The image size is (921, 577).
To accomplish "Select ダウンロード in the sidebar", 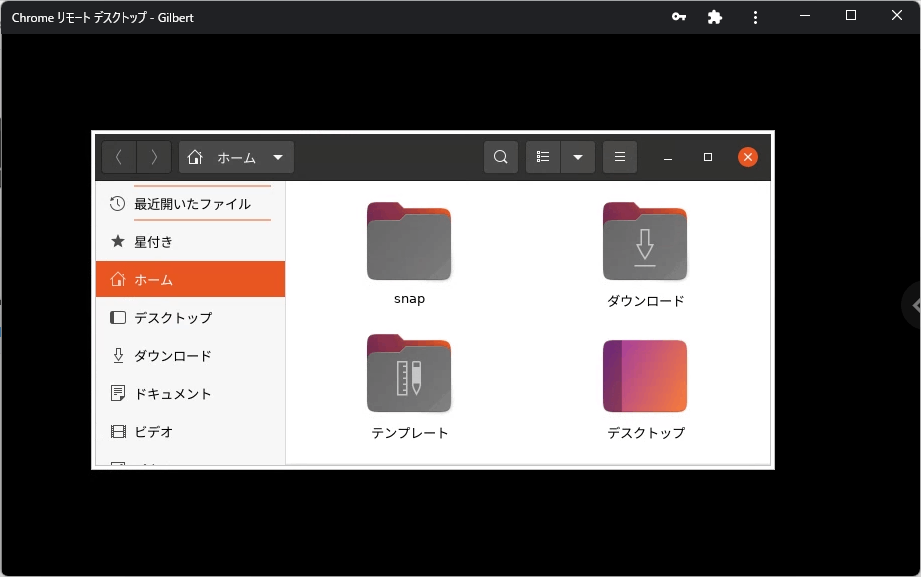I will (x=190, y=355).
